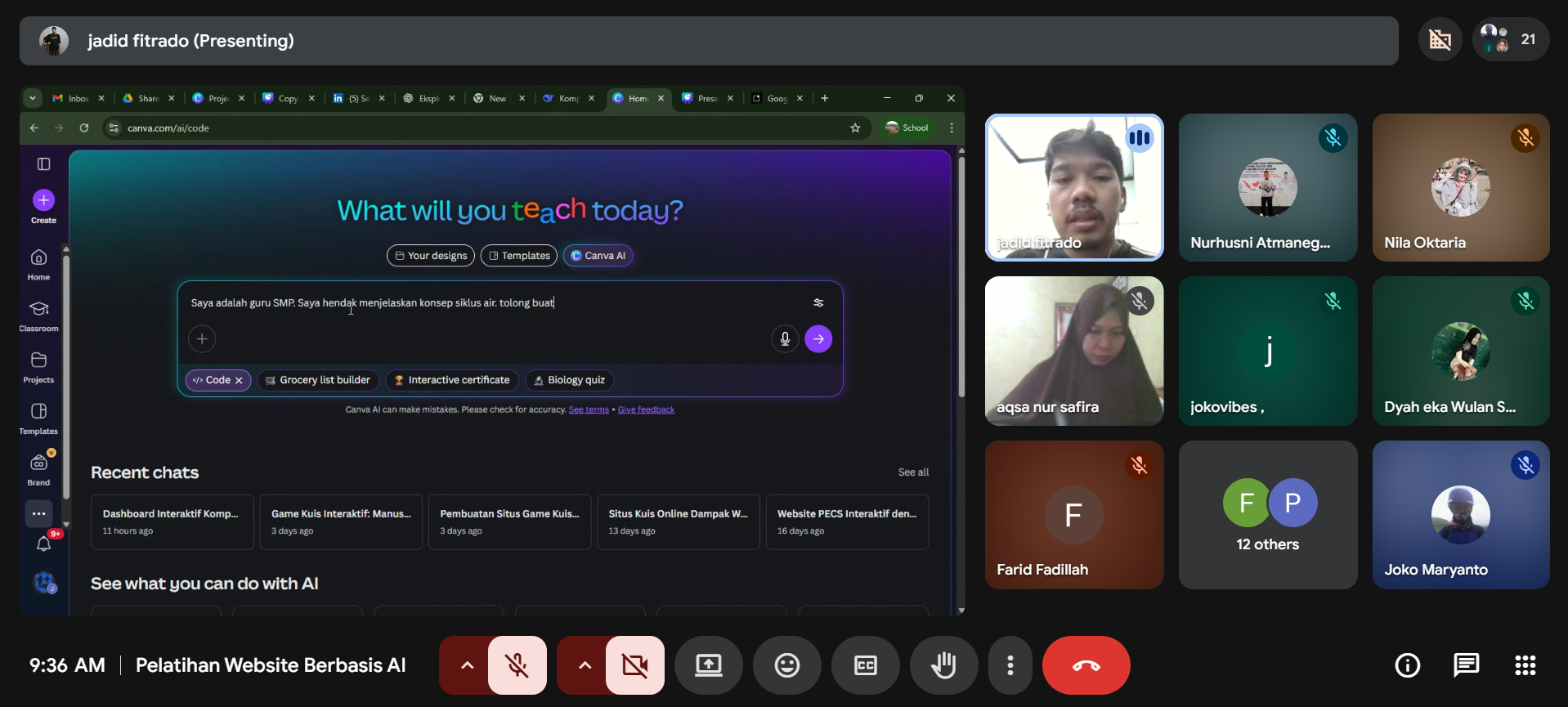Screen dimensions: 1568x707
Task: Go to Home in Canva sidebar
Action: point(38,264)
